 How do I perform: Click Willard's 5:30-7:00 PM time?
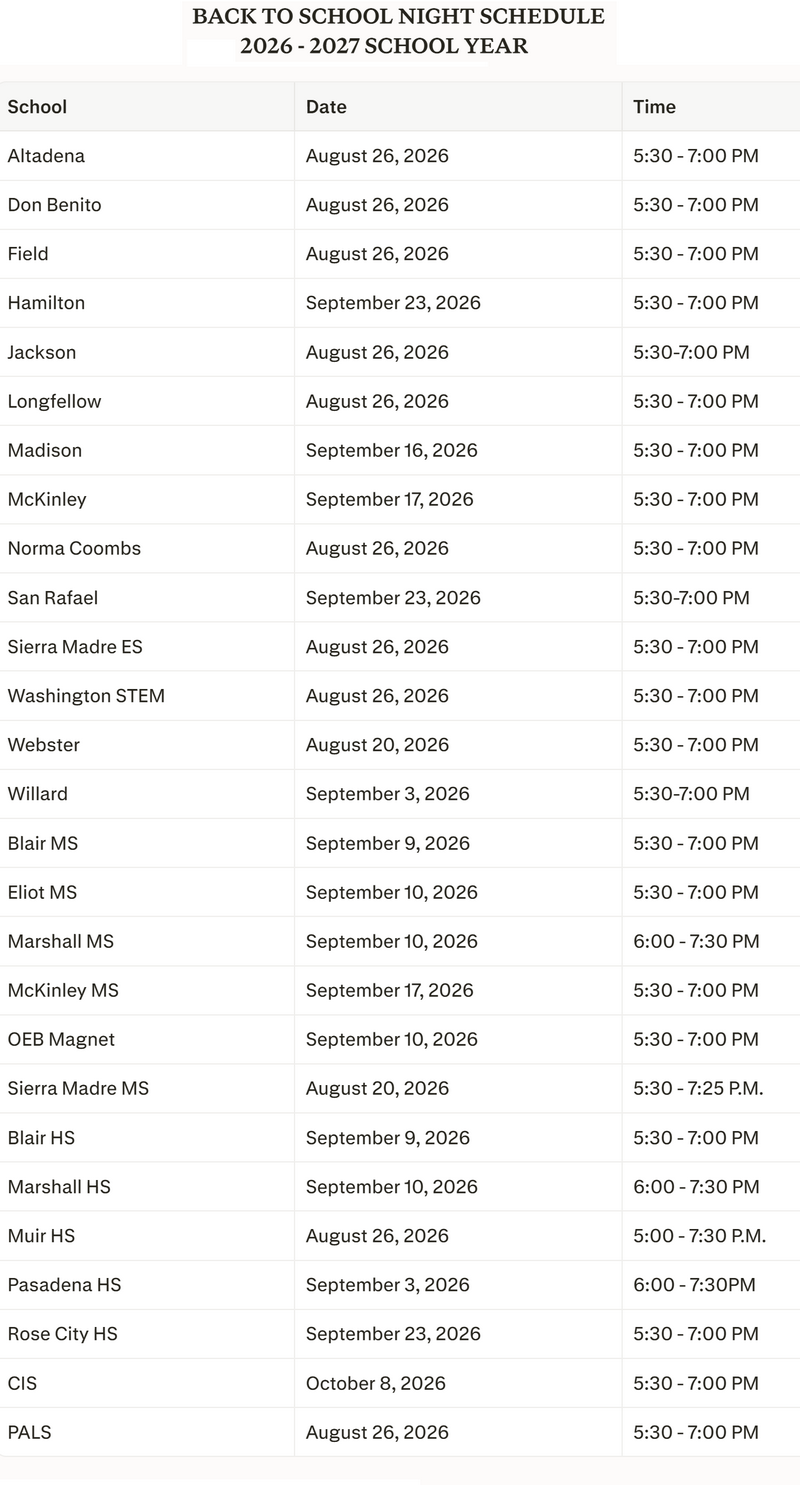pyautogui.click(x=691, y=794)
